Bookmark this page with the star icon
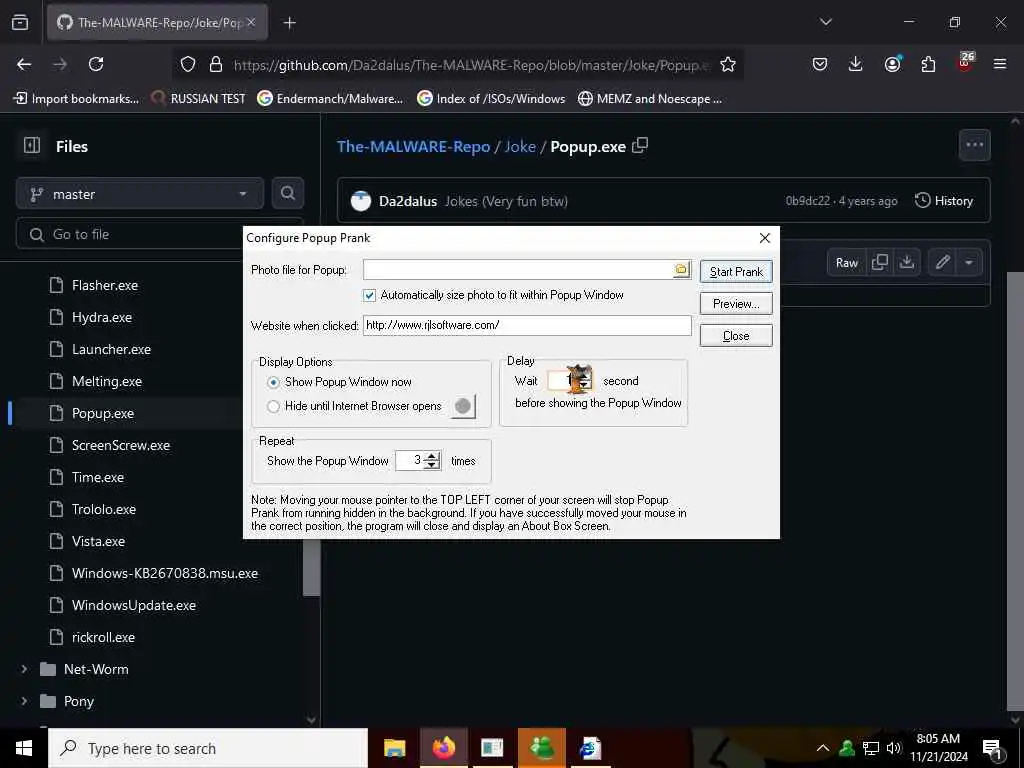The image size is (1024, 768). tap(728, 64)
